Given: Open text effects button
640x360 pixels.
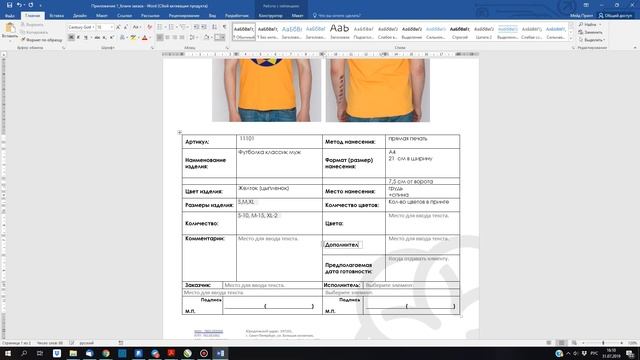Looking at the screenshot, I should coord(122,37).
